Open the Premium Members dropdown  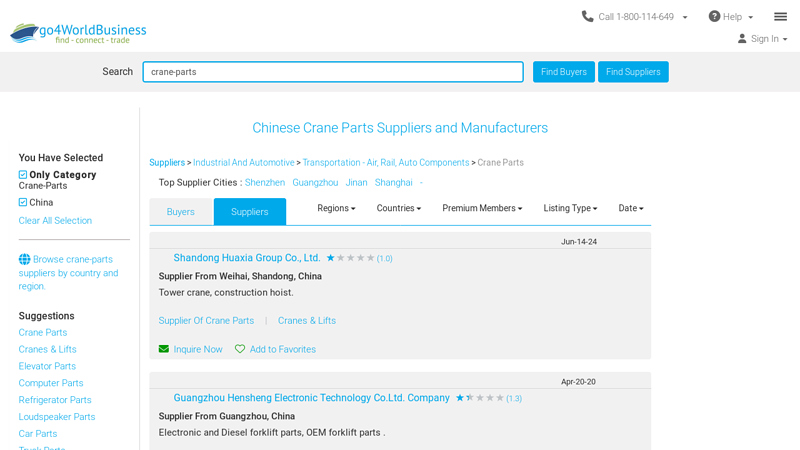[x=482, y=208]
